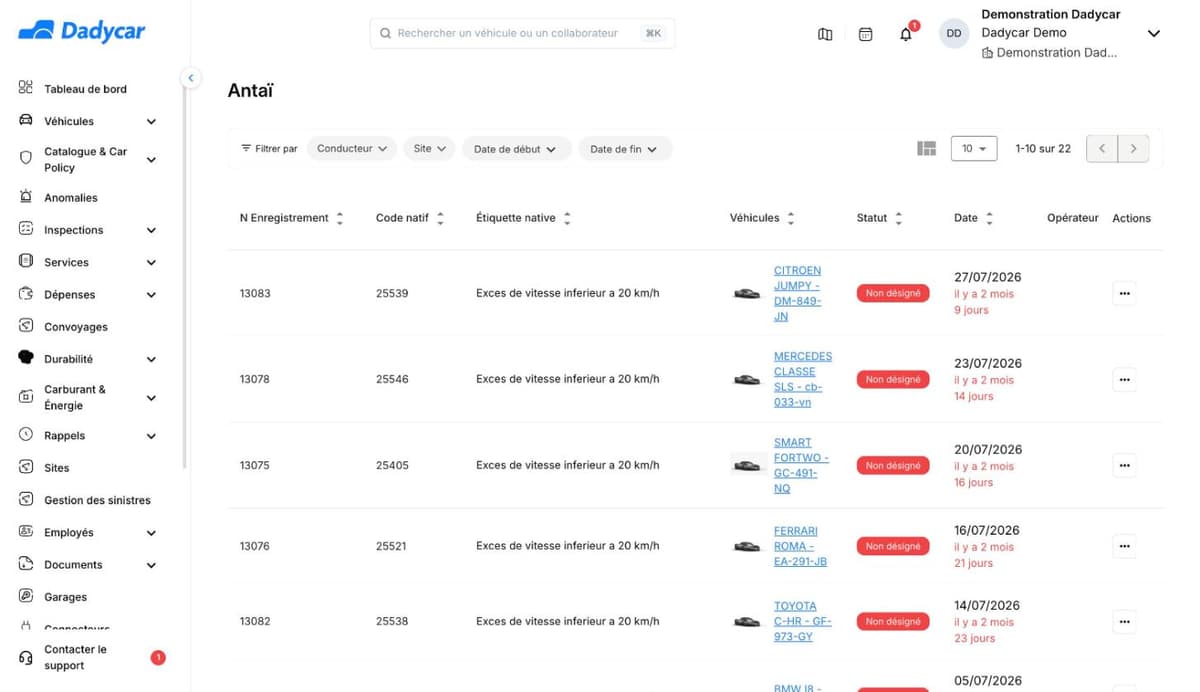Screen dimensions: 1200x692
Task: Switch to grid layout view icon
Action: pos(927,148)
